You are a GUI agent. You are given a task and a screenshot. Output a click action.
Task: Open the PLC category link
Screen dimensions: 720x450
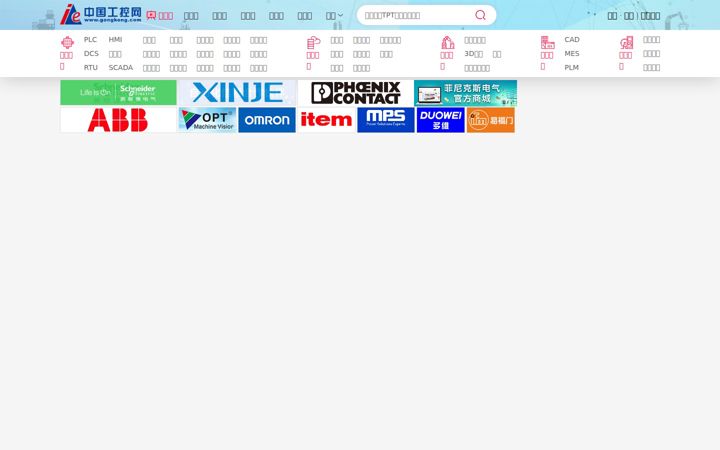(x=90, y=39)
